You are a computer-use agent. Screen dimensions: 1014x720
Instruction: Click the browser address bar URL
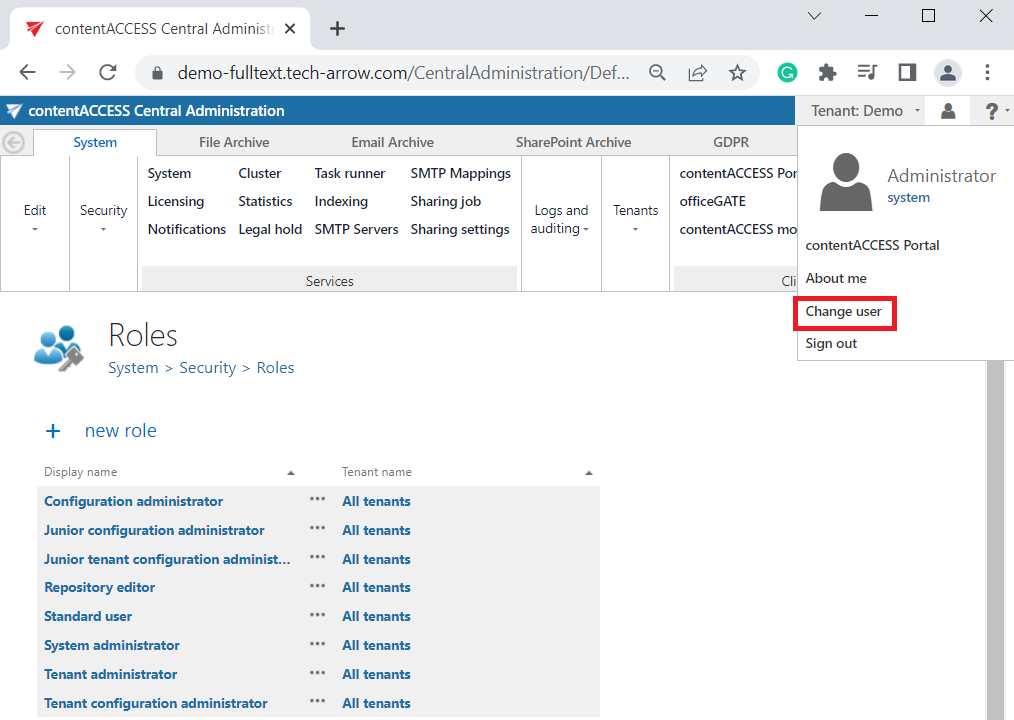tap(404, 73)
